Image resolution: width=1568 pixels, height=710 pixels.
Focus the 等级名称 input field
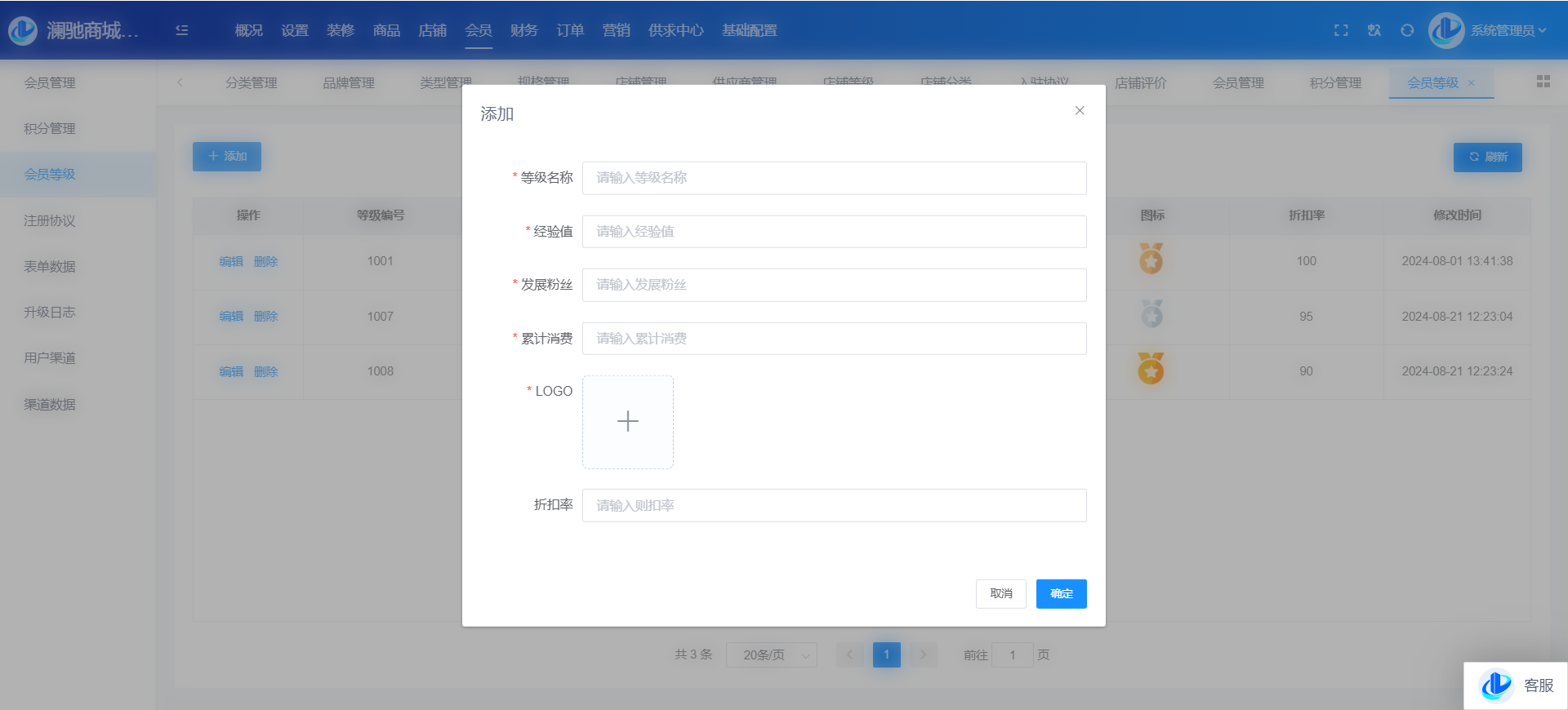click(834, 178)
